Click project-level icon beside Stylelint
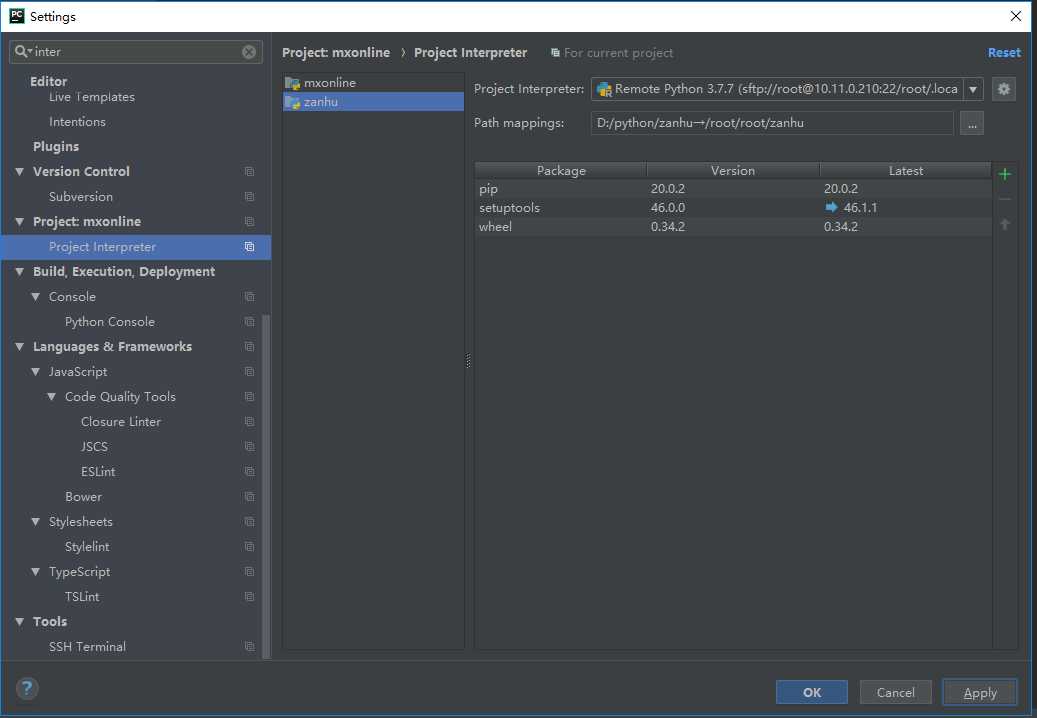The height and width of the screenshot is (718, 1037). pos(249,547)
